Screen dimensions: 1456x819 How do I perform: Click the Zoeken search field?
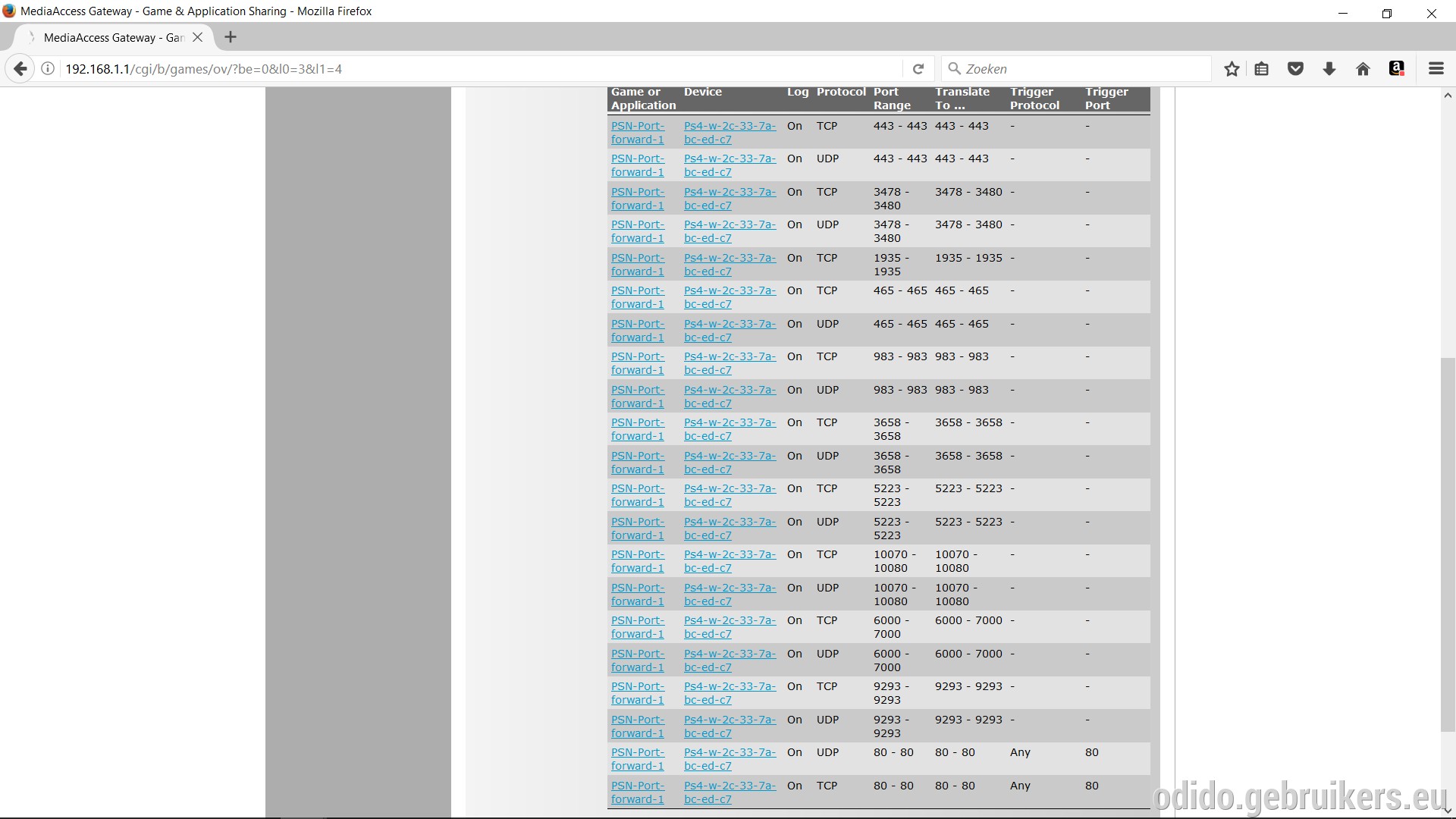(x=1077, y=69)
